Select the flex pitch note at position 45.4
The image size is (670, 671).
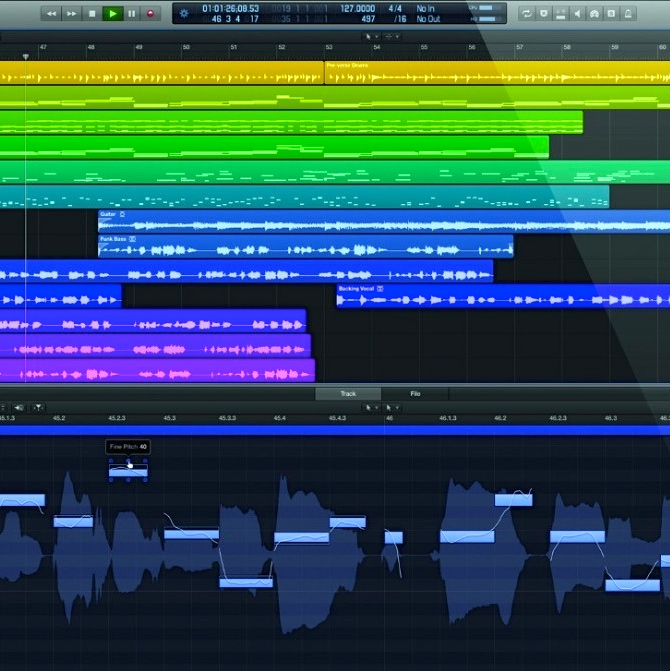pos(302,537)
